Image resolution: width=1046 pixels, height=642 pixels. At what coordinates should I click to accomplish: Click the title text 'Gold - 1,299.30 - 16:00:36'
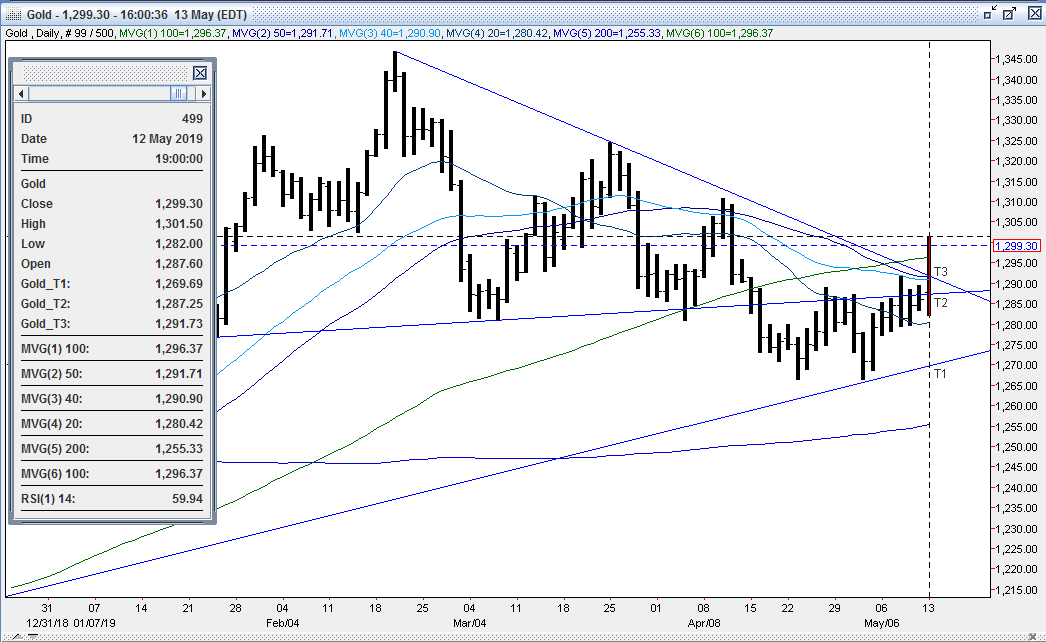click(x=99, y=15)
